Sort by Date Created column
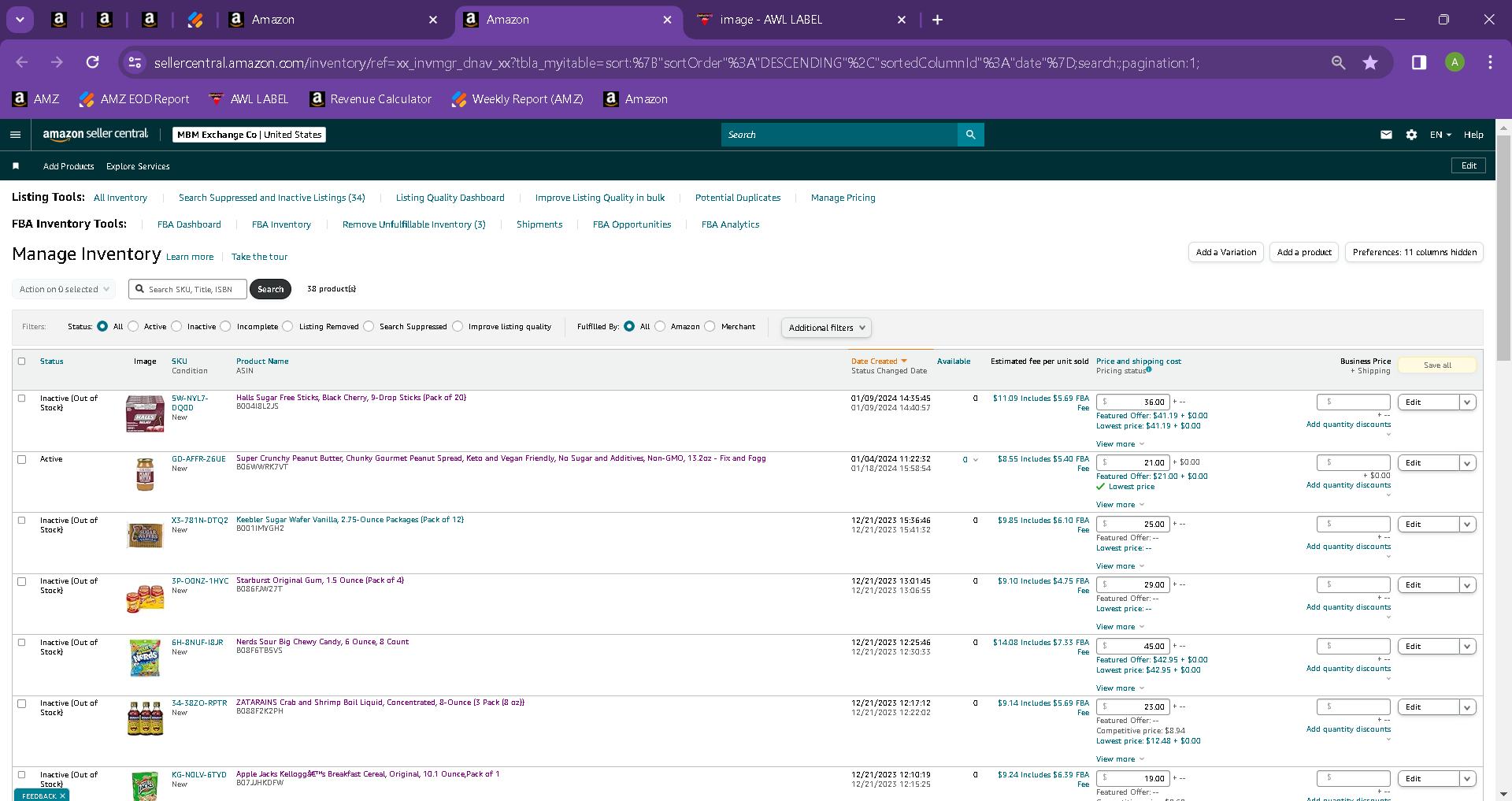Screen dimensions: 1512x801 click(x=879, y=362)
